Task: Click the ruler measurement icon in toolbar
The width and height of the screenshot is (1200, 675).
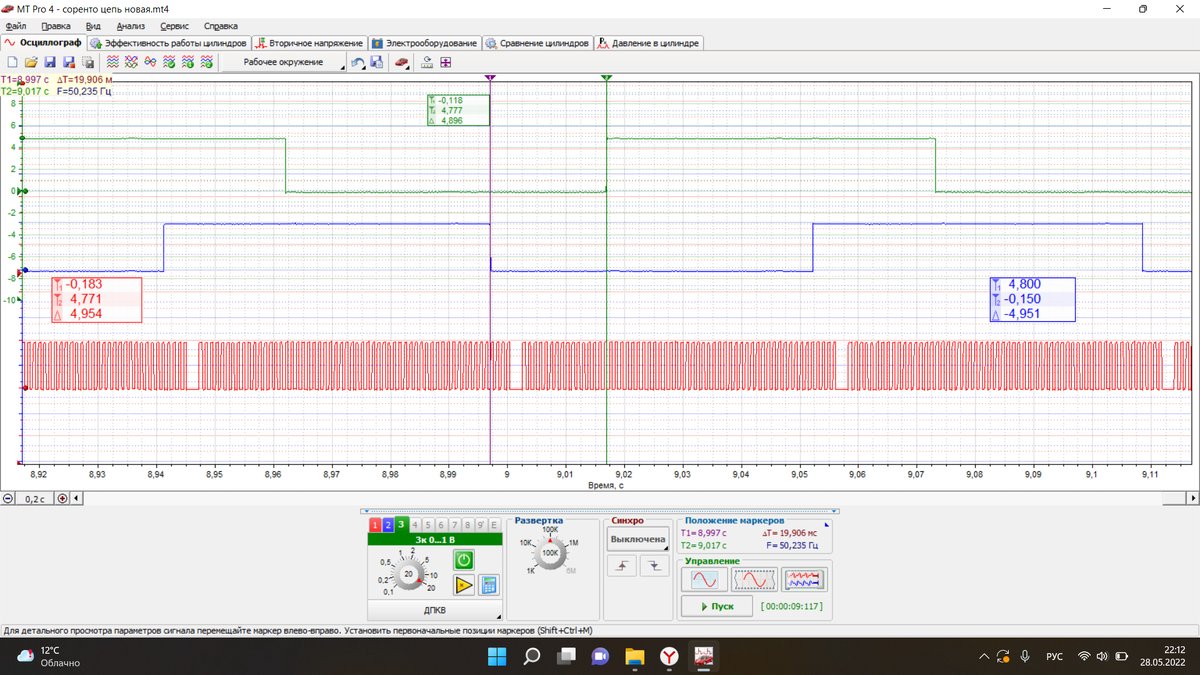Action: [x=427, y=62]
